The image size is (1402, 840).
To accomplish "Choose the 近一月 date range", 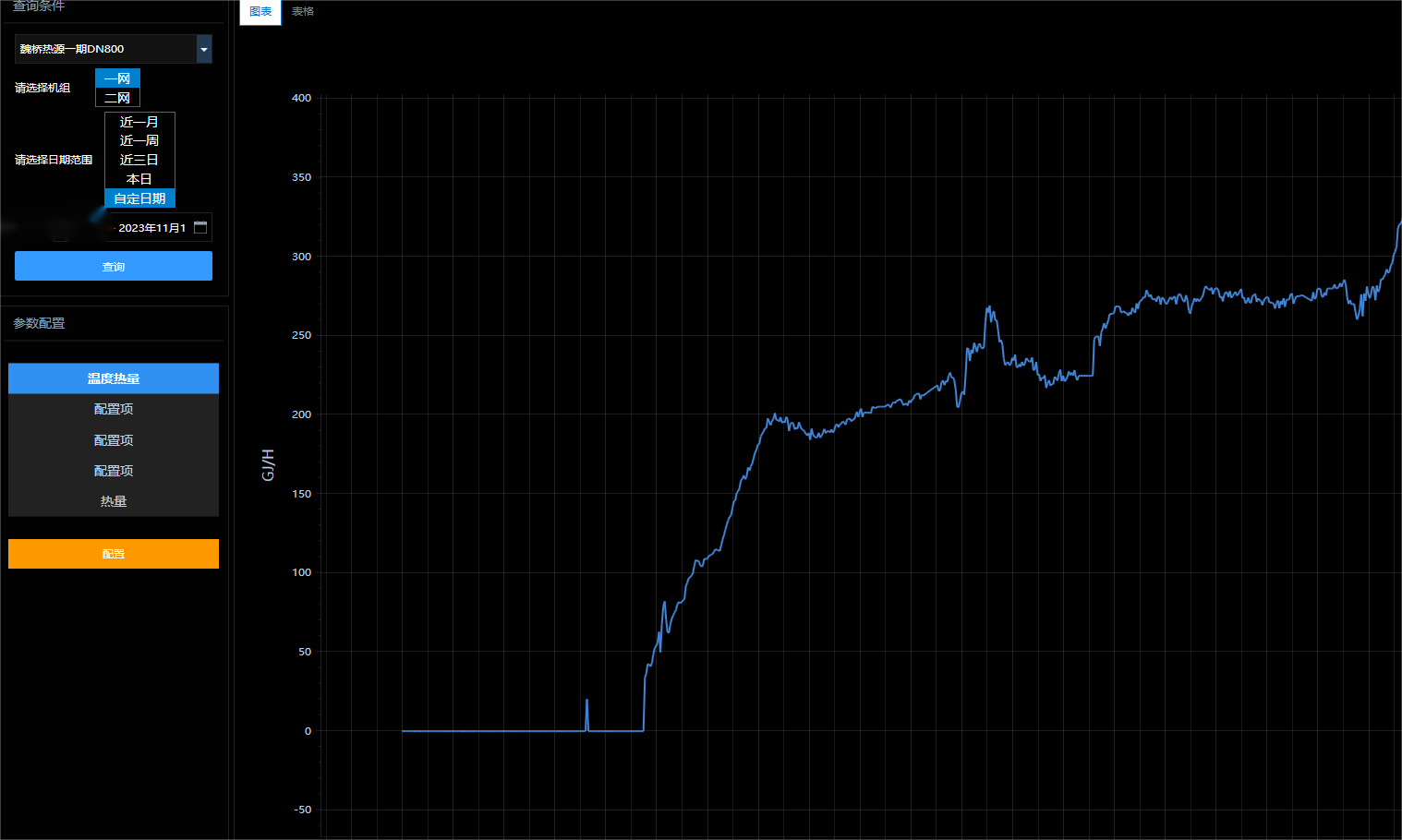I will pos(139,122).
